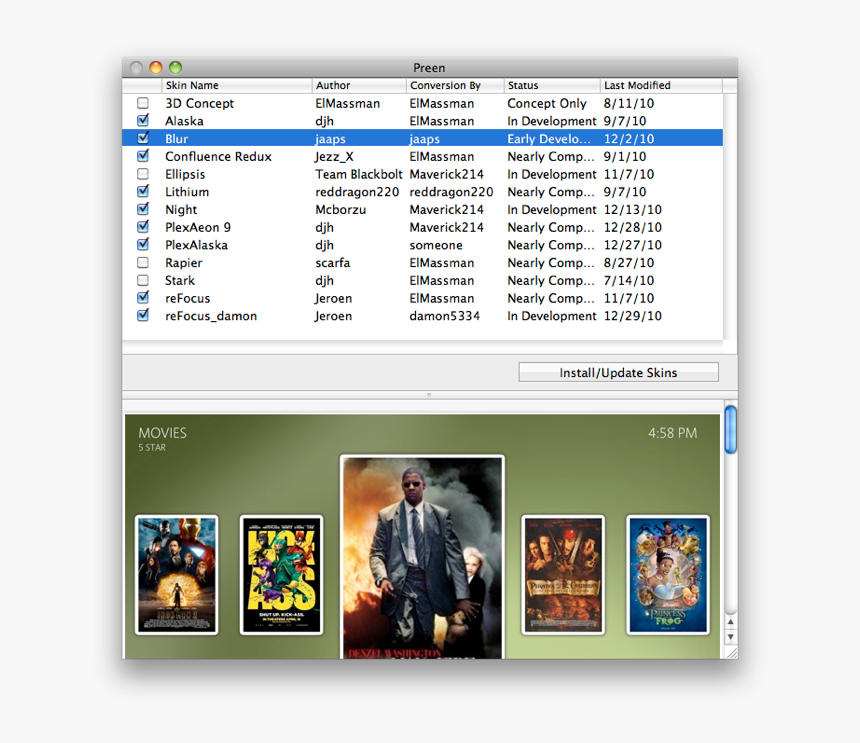The width and height of the screenshot is (860, 743).
Task: Click the Pirates of the Caribbean poster
Action: tap(563, 574)
